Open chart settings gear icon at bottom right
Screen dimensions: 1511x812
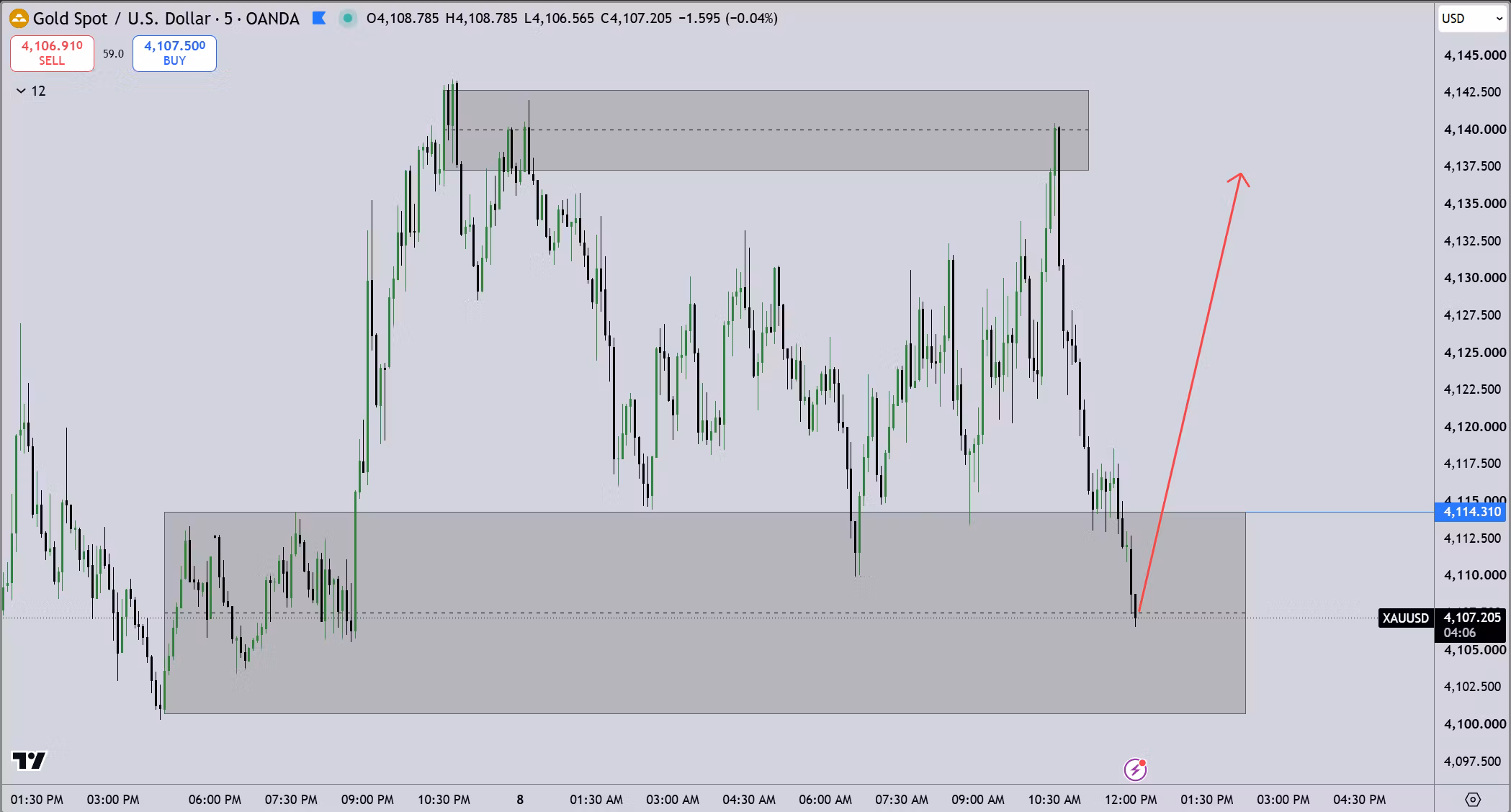pyautogui.click(x=1473, y=800)
